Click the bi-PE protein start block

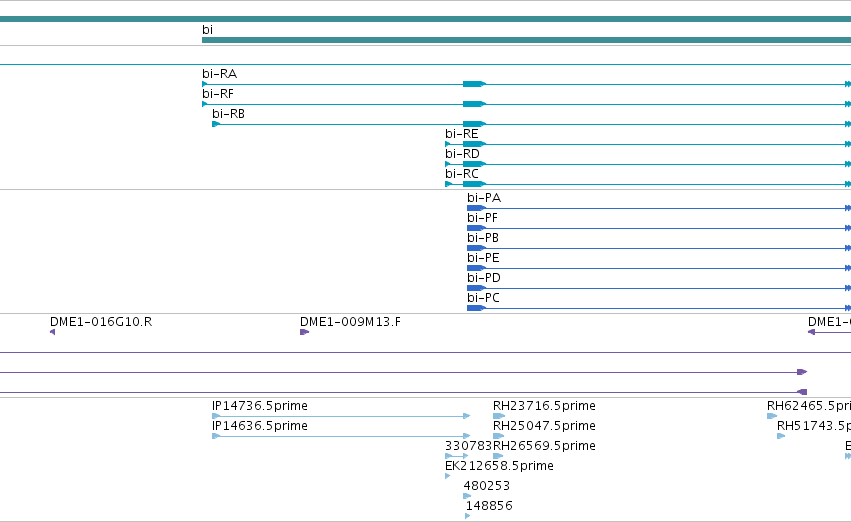click(x=476, y=269)
